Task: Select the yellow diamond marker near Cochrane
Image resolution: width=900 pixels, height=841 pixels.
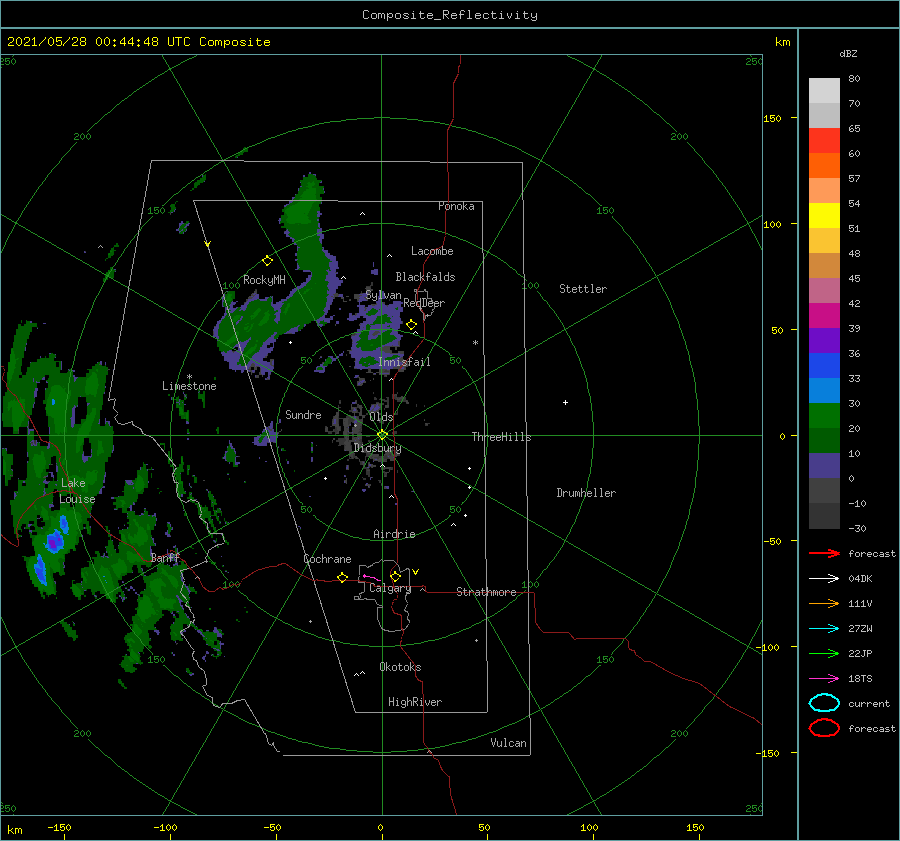Action: tap(343, 577)
